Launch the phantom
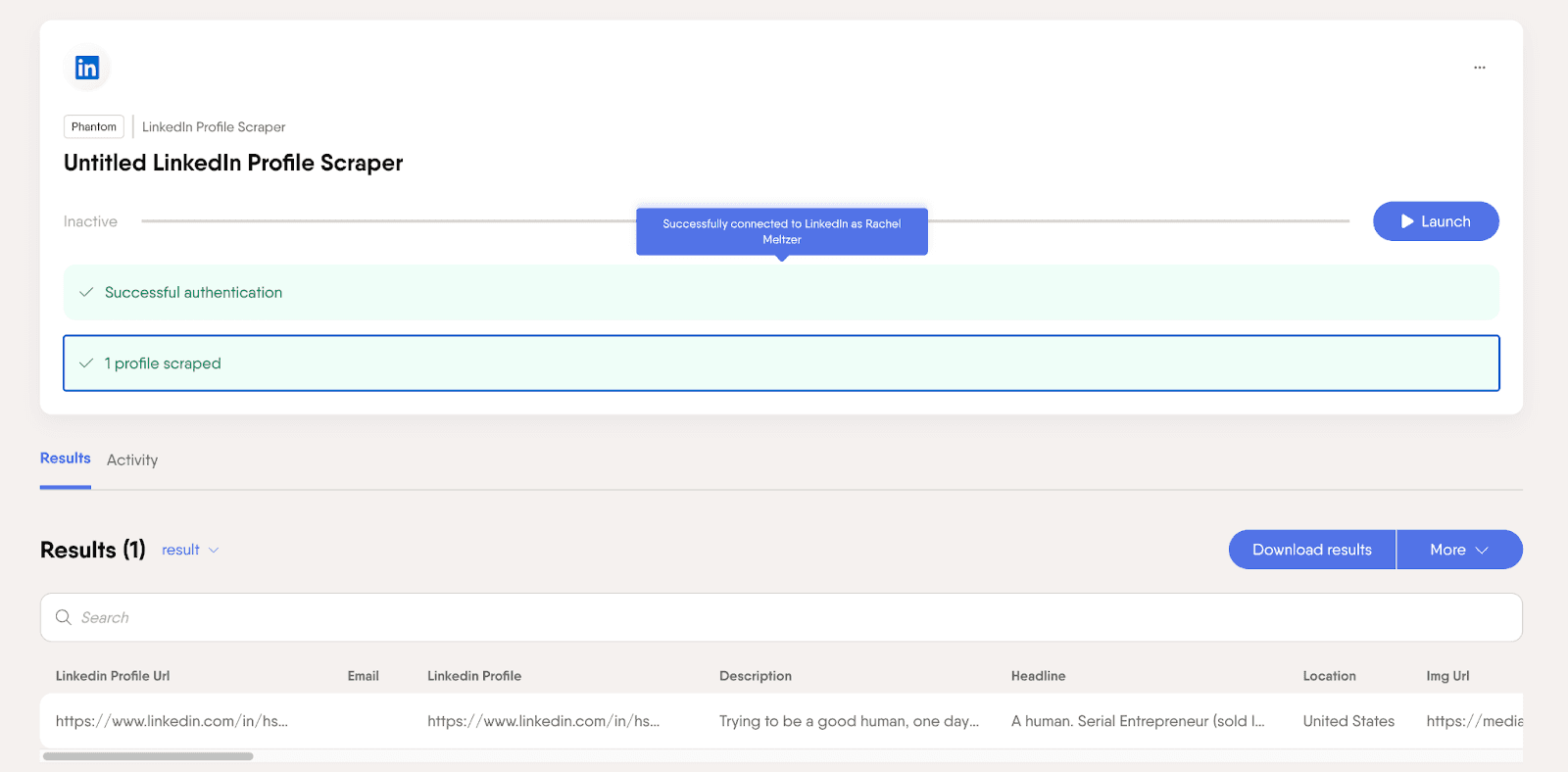This screenshot has height=772, width=1568. 1436,221
